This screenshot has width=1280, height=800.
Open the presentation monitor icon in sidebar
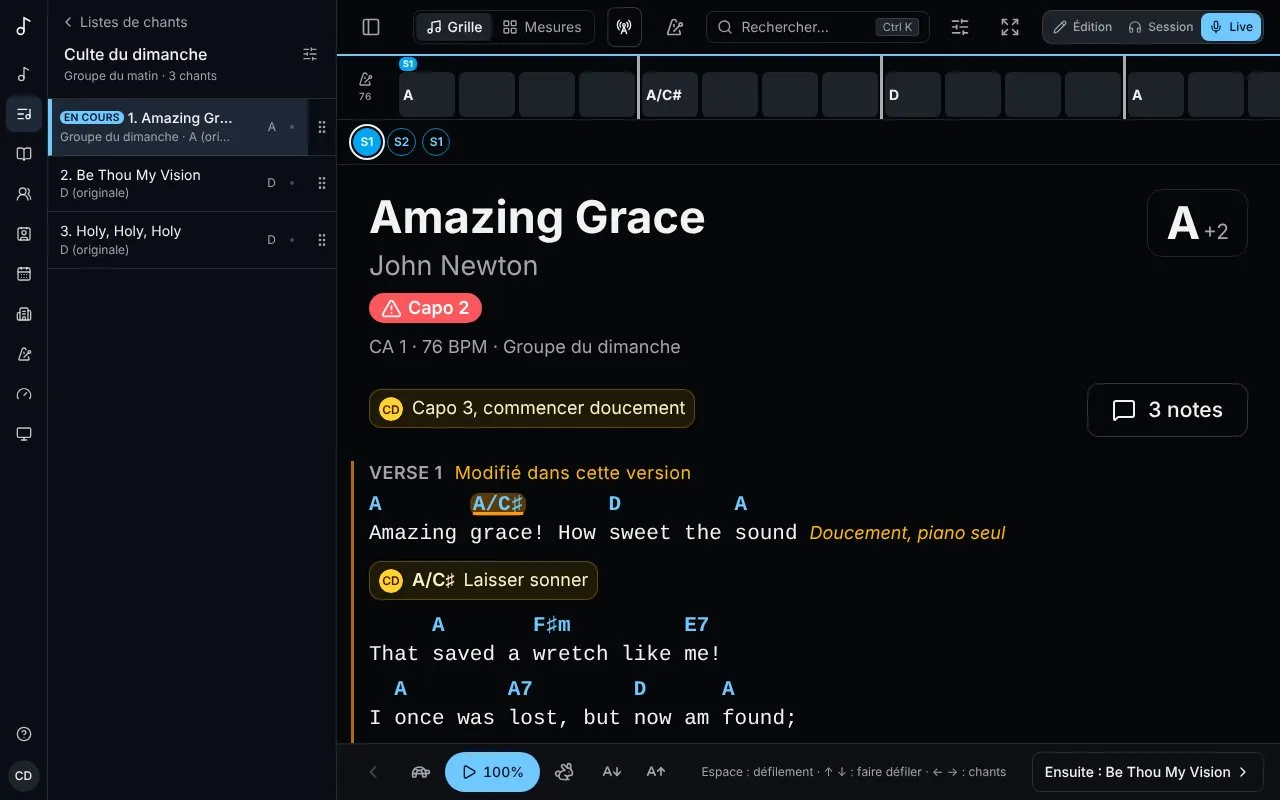click(x=24, y=434)
